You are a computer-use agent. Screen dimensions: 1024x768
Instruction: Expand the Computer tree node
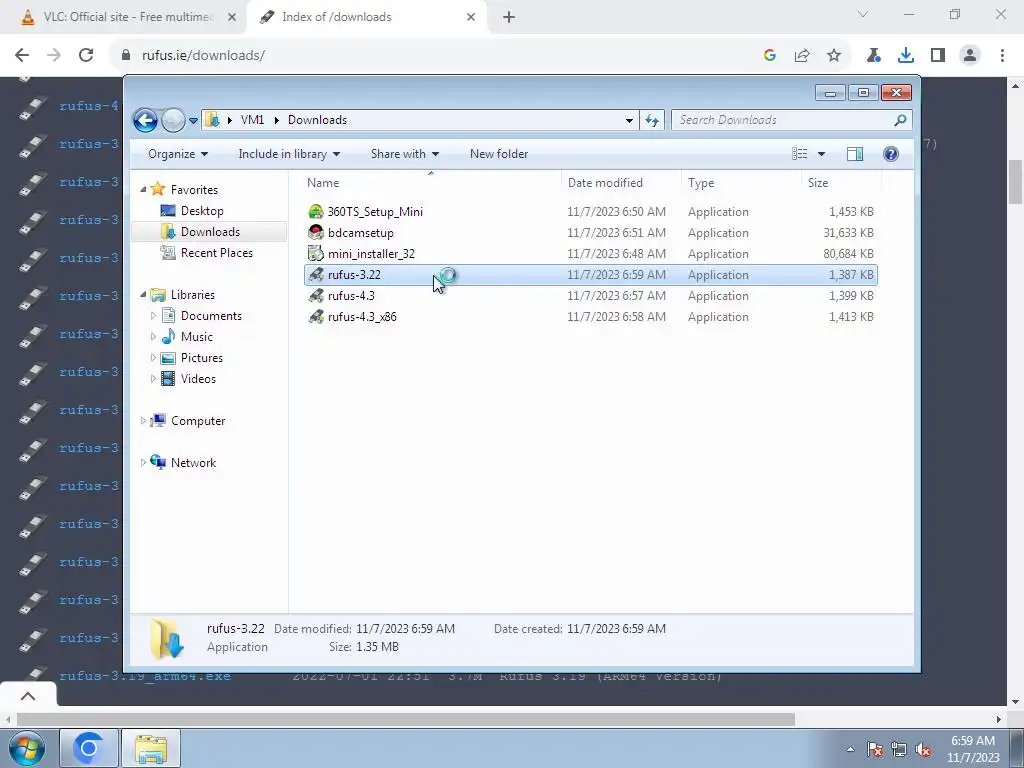coord(143,421)
